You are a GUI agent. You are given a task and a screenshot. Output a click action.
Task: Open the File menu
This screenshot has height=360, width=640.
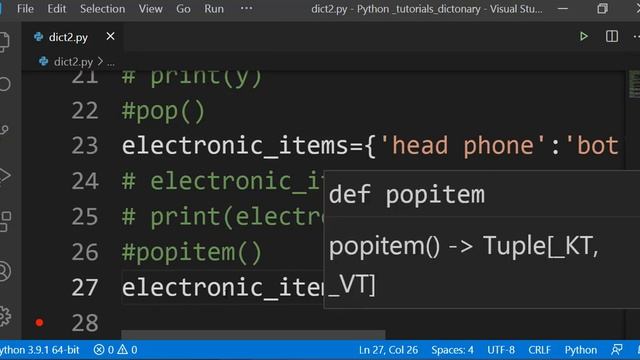click(x=25, y=9)
